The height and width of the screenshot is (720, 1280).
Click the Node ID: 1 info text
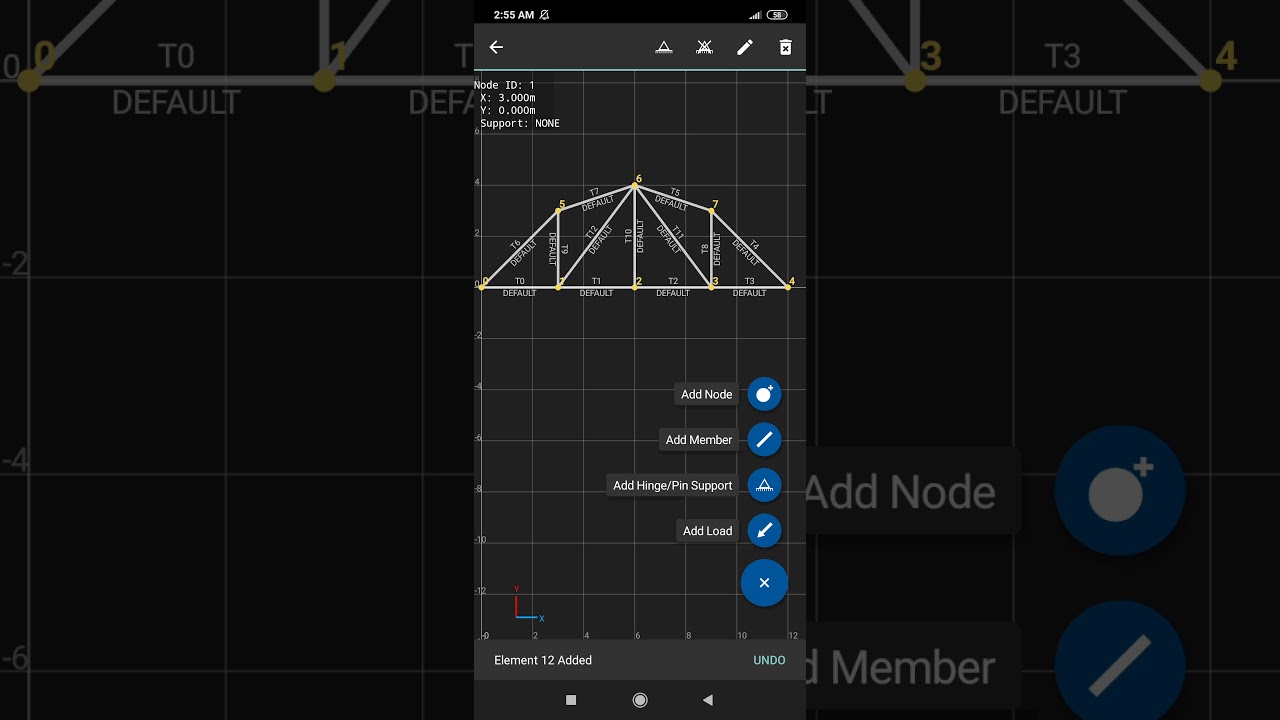(504, 85)
